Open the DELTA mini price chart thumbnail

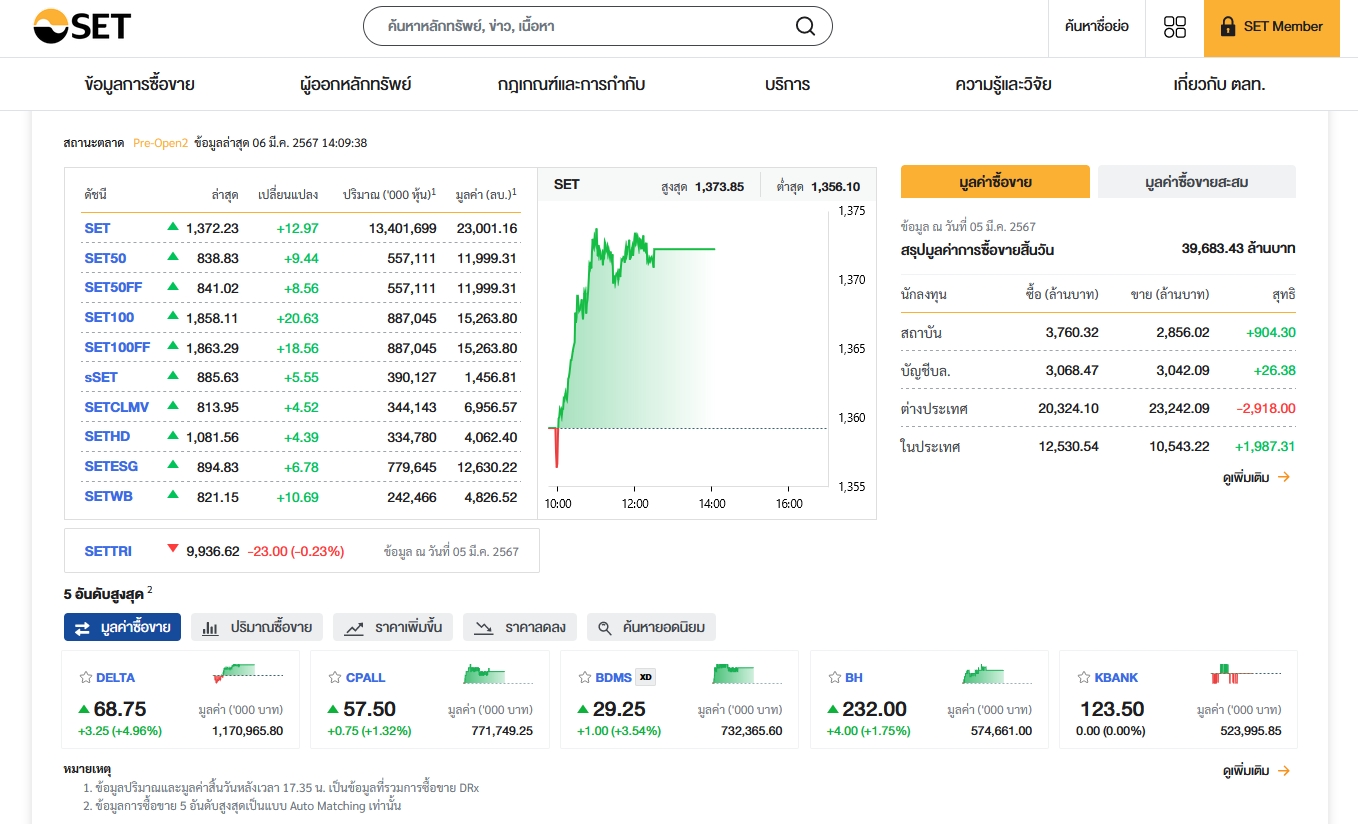click(255, 675)
